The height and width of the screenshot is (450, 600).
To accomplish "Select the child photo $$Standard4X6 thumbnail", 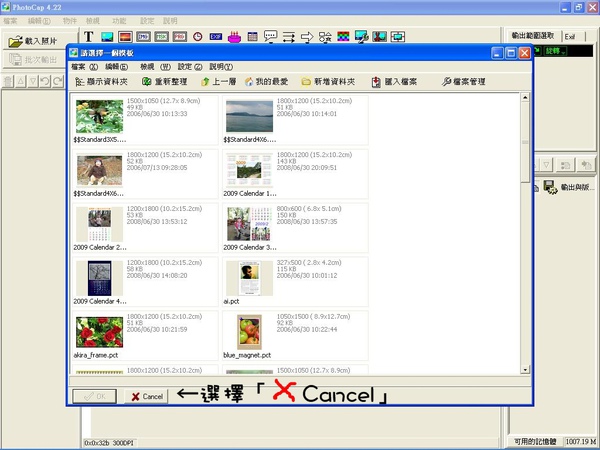I will 99,170.
